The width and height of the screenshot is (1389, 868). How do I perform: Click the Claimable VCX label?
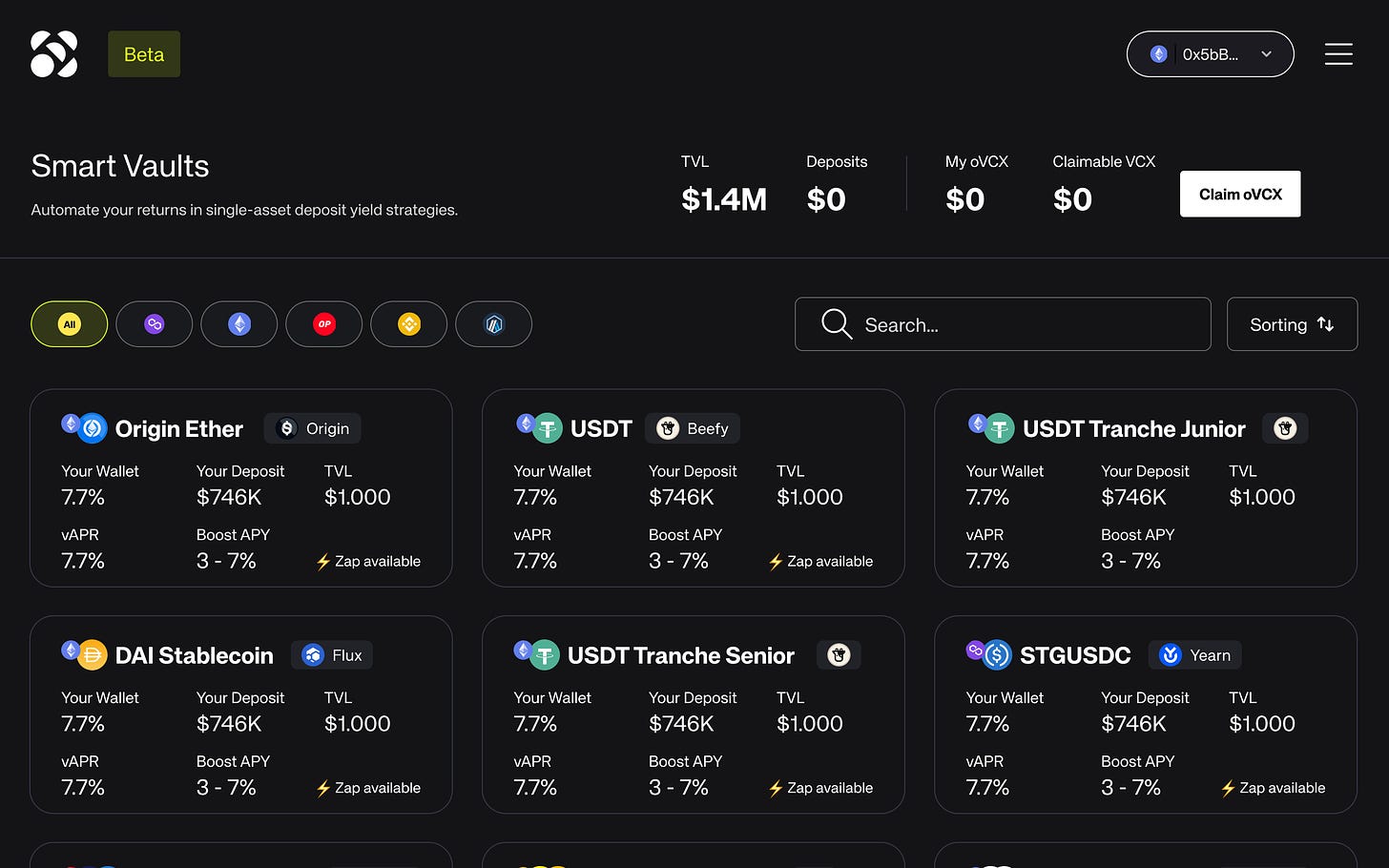1104,162
